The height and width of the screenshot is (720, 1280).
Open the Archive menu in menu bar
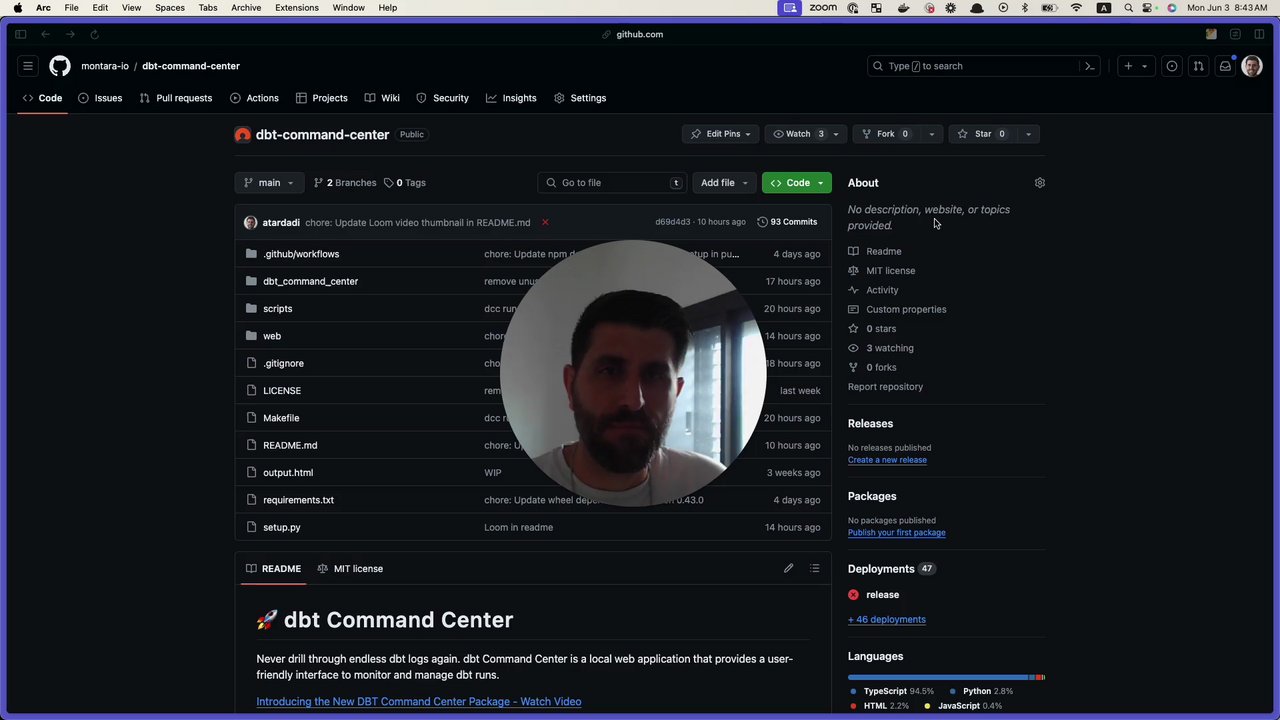coord(246,8)
